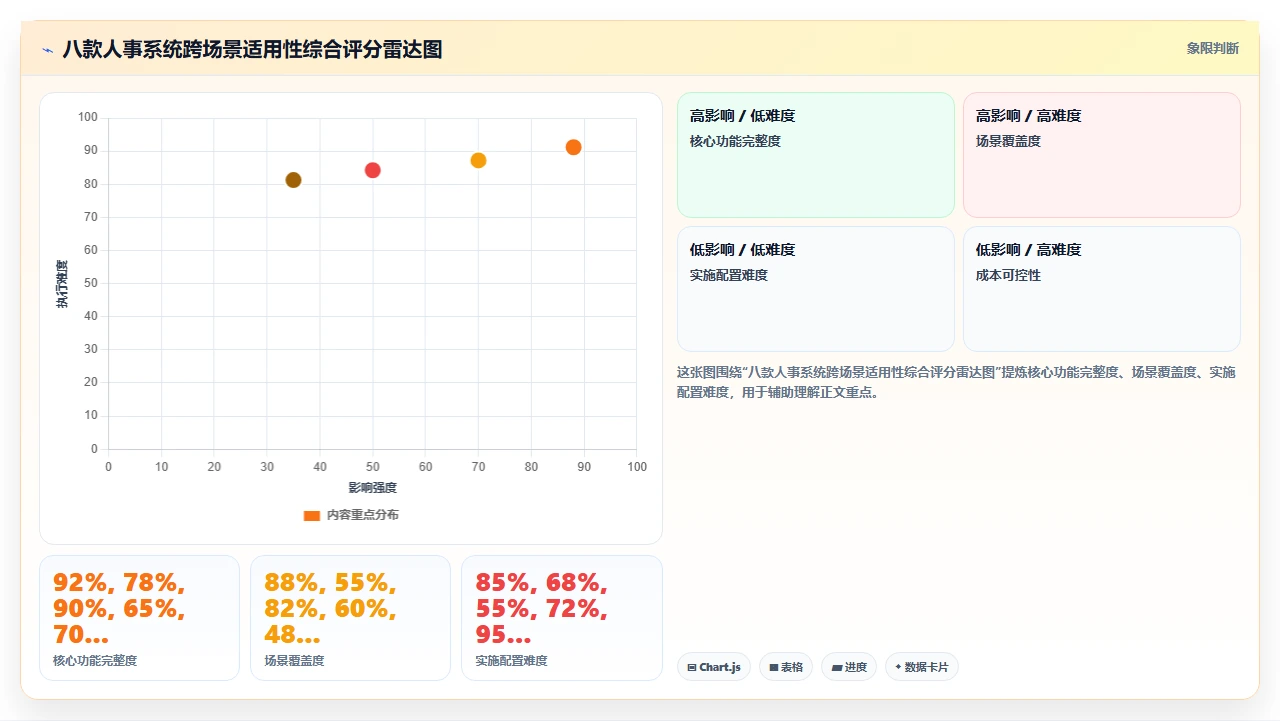Select the brown scatter point near 35
1280x721 pixels.
click(293, 180)
